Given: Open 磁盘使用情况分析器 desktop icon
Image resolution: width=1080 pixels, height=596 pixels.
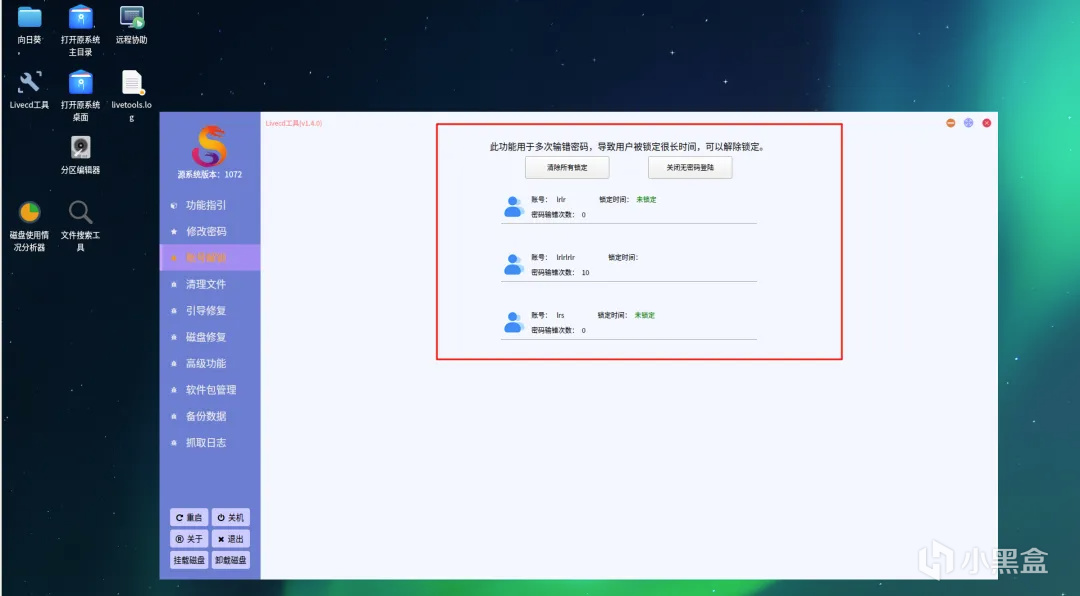Looking at the screenshot, I should (29, 212).
